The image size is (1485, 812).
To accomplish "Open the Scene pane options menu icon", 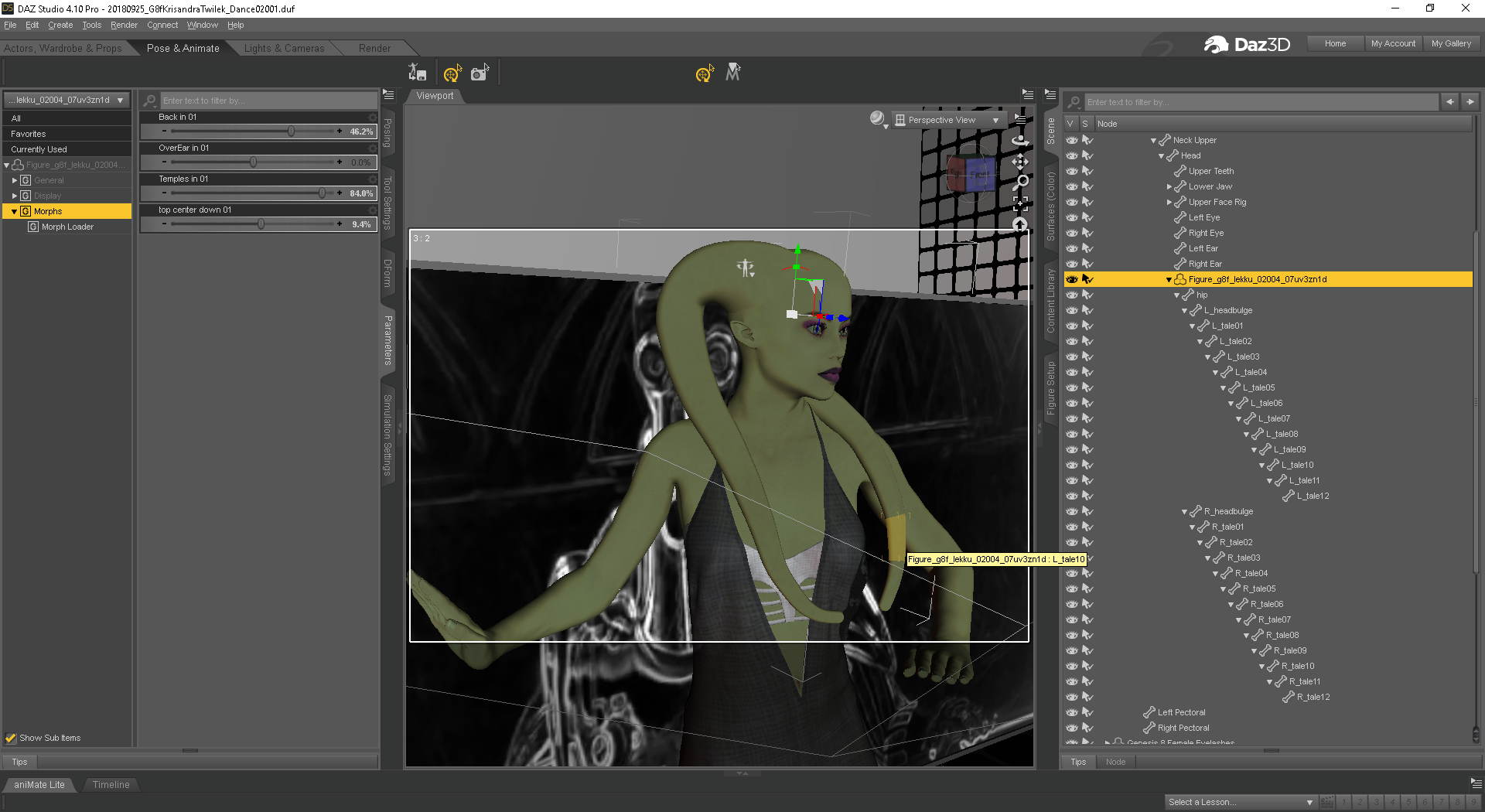I will pyautogui.click(x=1050, y=94).
